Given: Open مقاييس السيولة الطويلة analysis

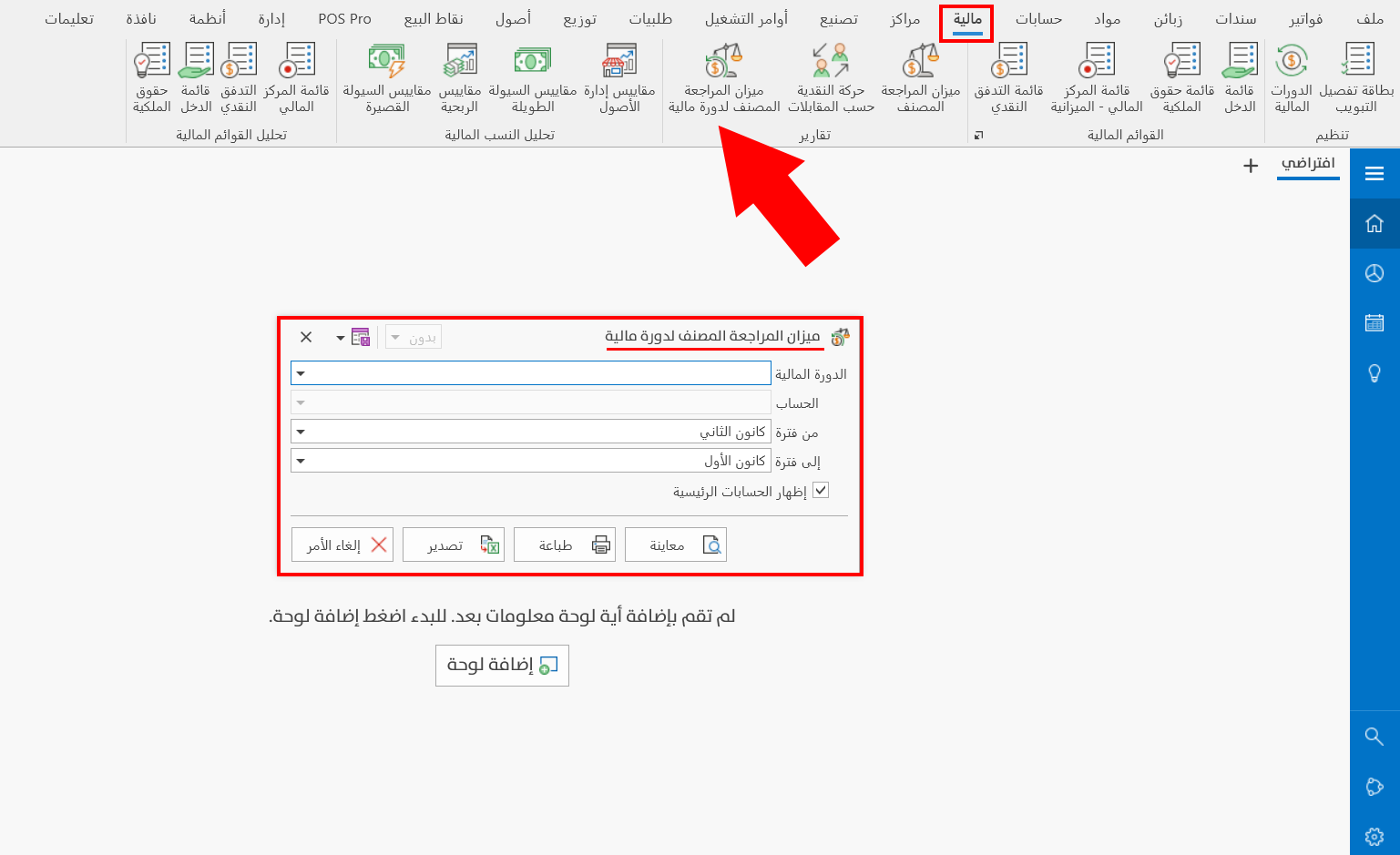Looking at the screenshot, I should click(533, 79).
